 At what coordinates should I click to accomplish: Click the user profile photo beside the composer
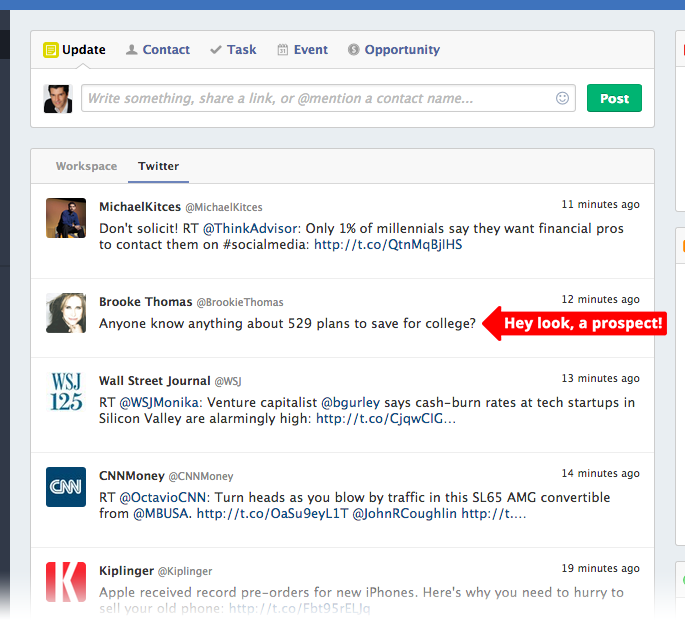[x=58, y=99]
